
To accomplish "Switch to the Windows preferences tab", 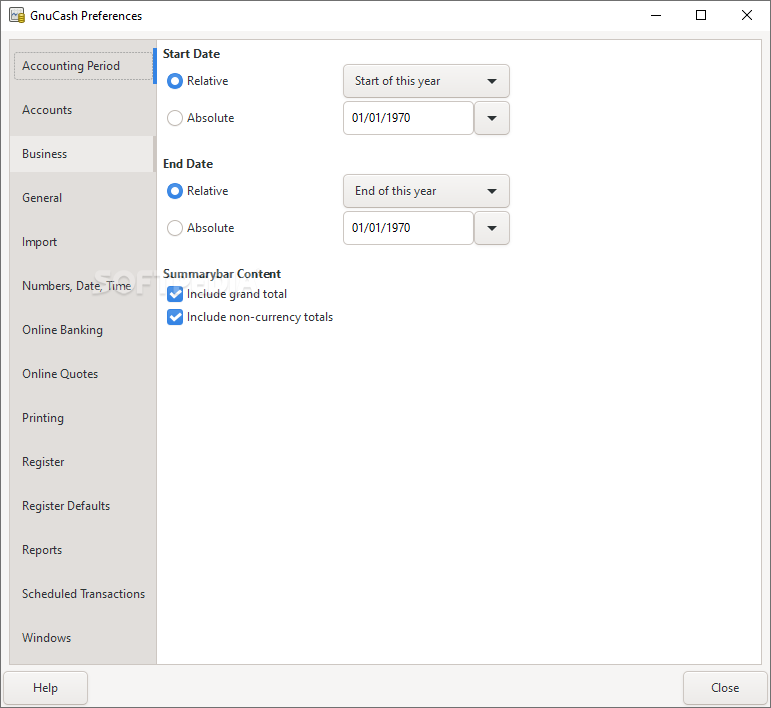I will [83, 638].
